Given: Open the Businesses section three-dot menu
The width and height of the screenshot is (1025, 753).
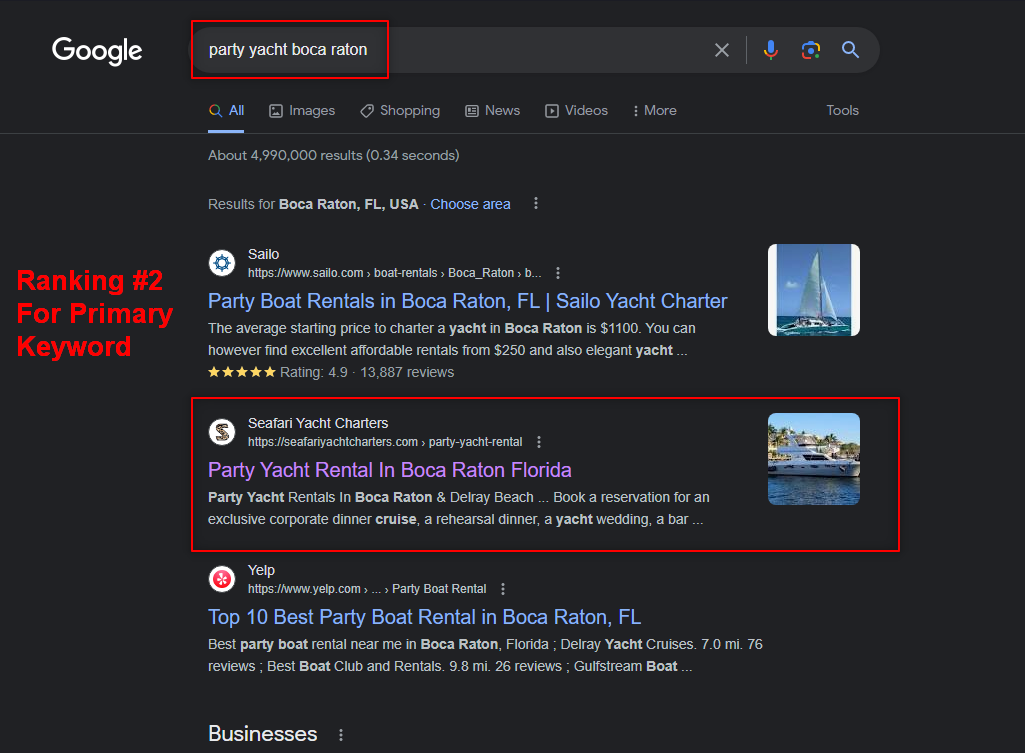Looking at the screenshot, I should [x=341, y=735].
